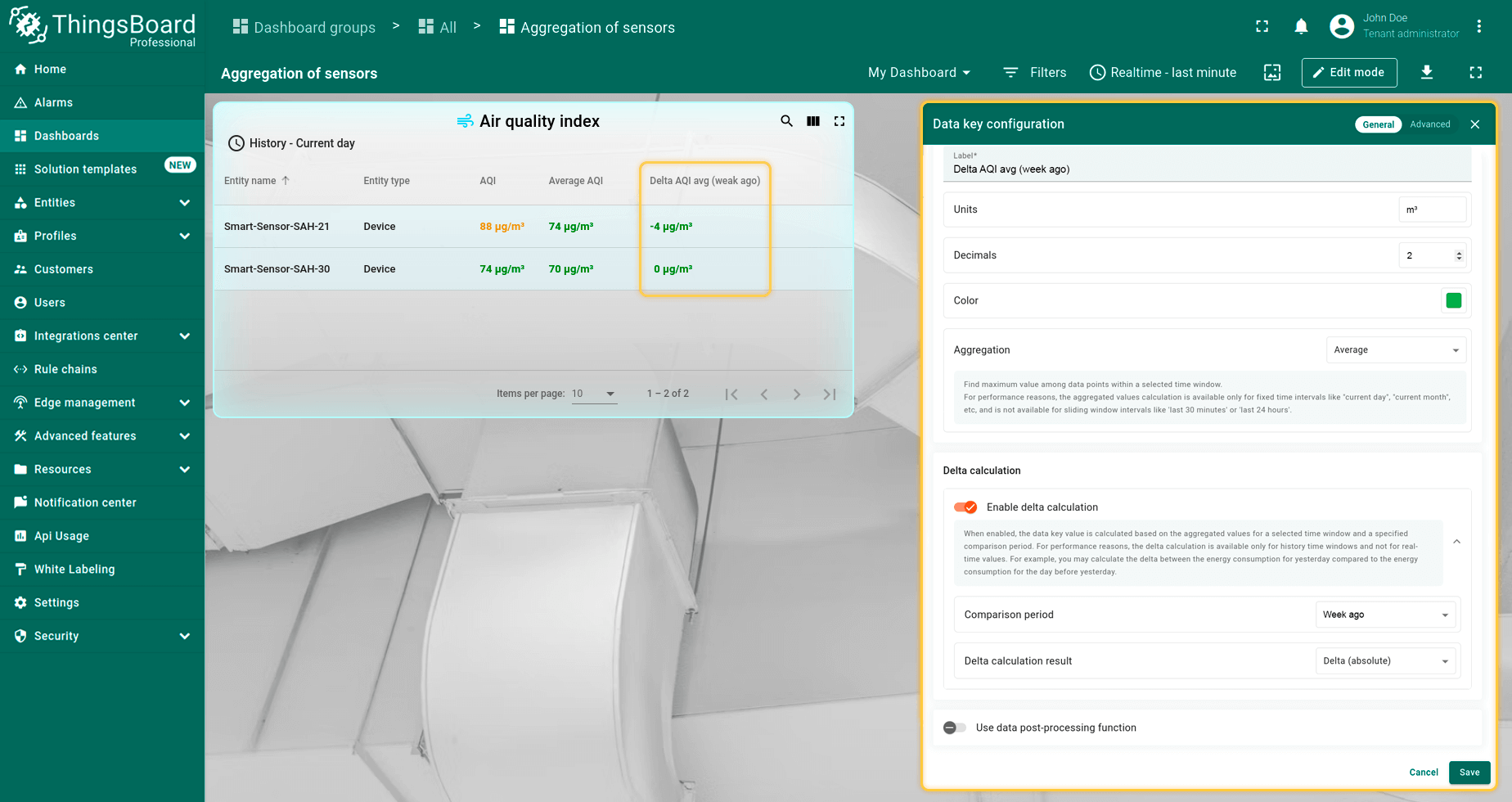The height and width of the screenshot is (802, 1512).
Task: Go to Notification center in sidebar
Action: [x=85, y=502]
